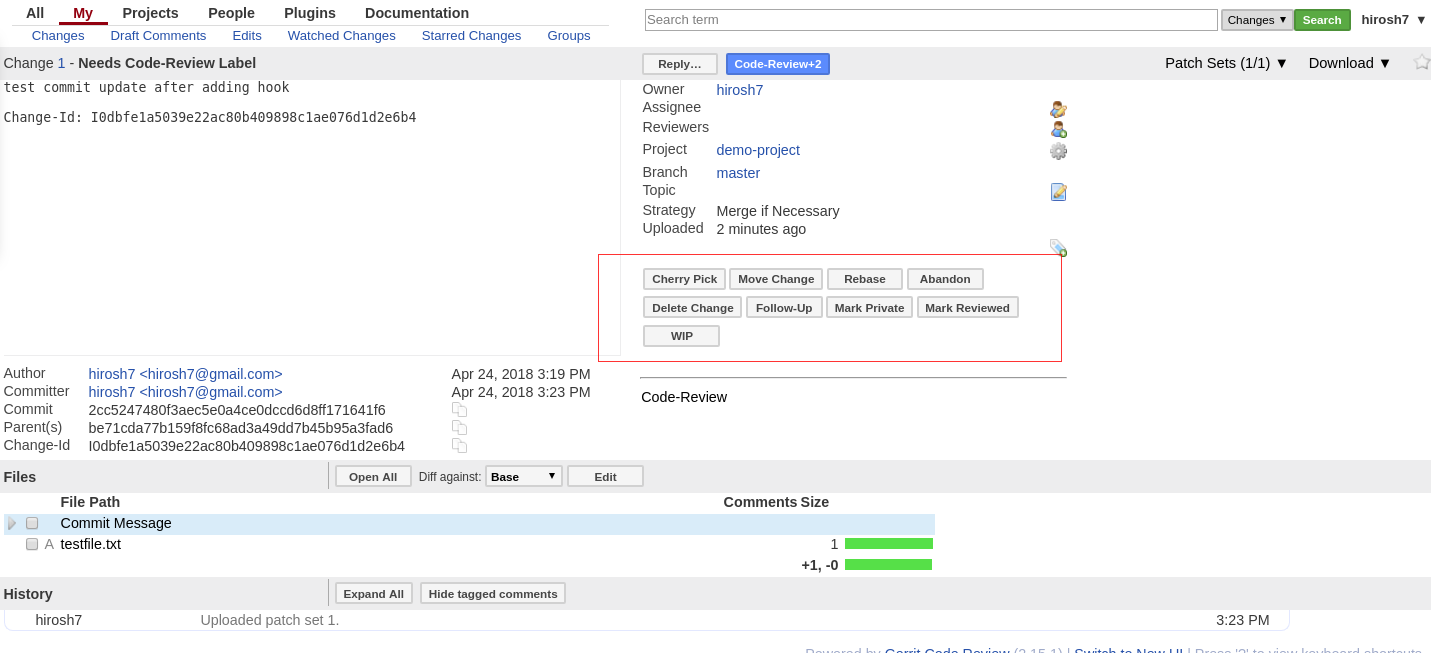The image size is (1431, 653).
Task: Click the Mark Private button
Action: pos(869,308)
